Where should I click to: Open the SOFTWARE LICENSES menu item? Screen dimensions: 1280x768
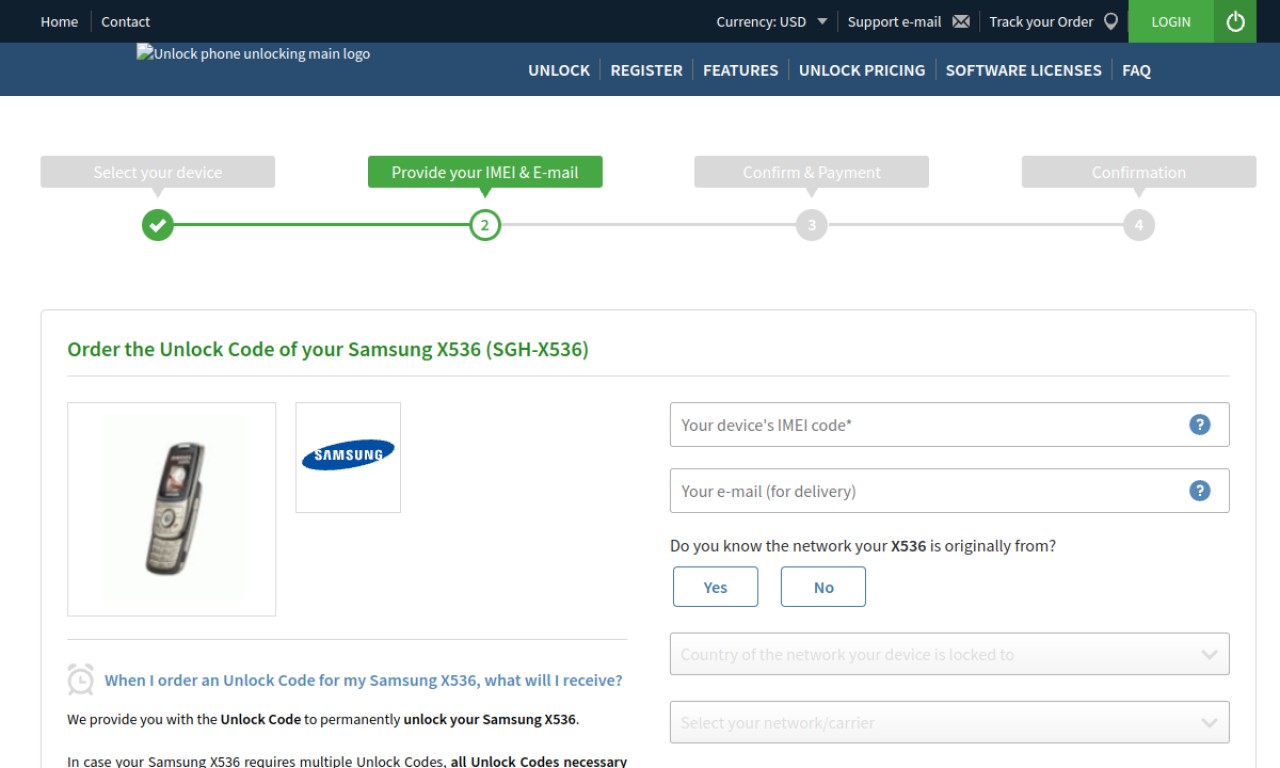(x=1024, y=70)
